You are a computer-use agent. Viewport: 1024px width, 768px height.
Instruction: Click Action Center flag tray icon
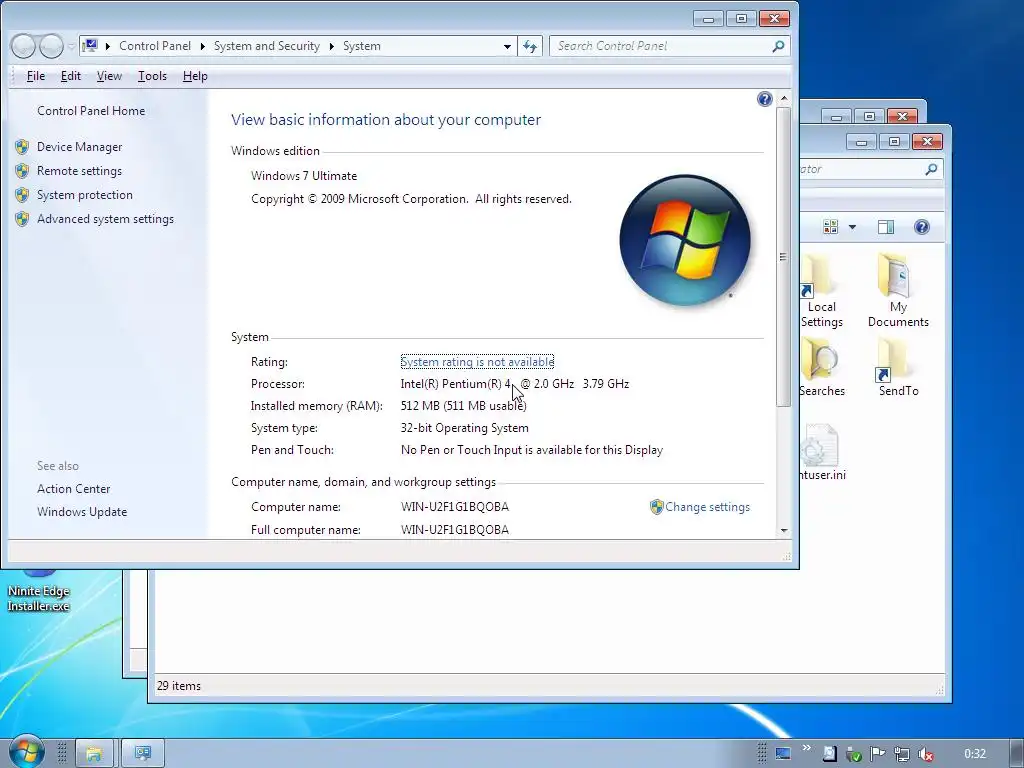(877, 754)
